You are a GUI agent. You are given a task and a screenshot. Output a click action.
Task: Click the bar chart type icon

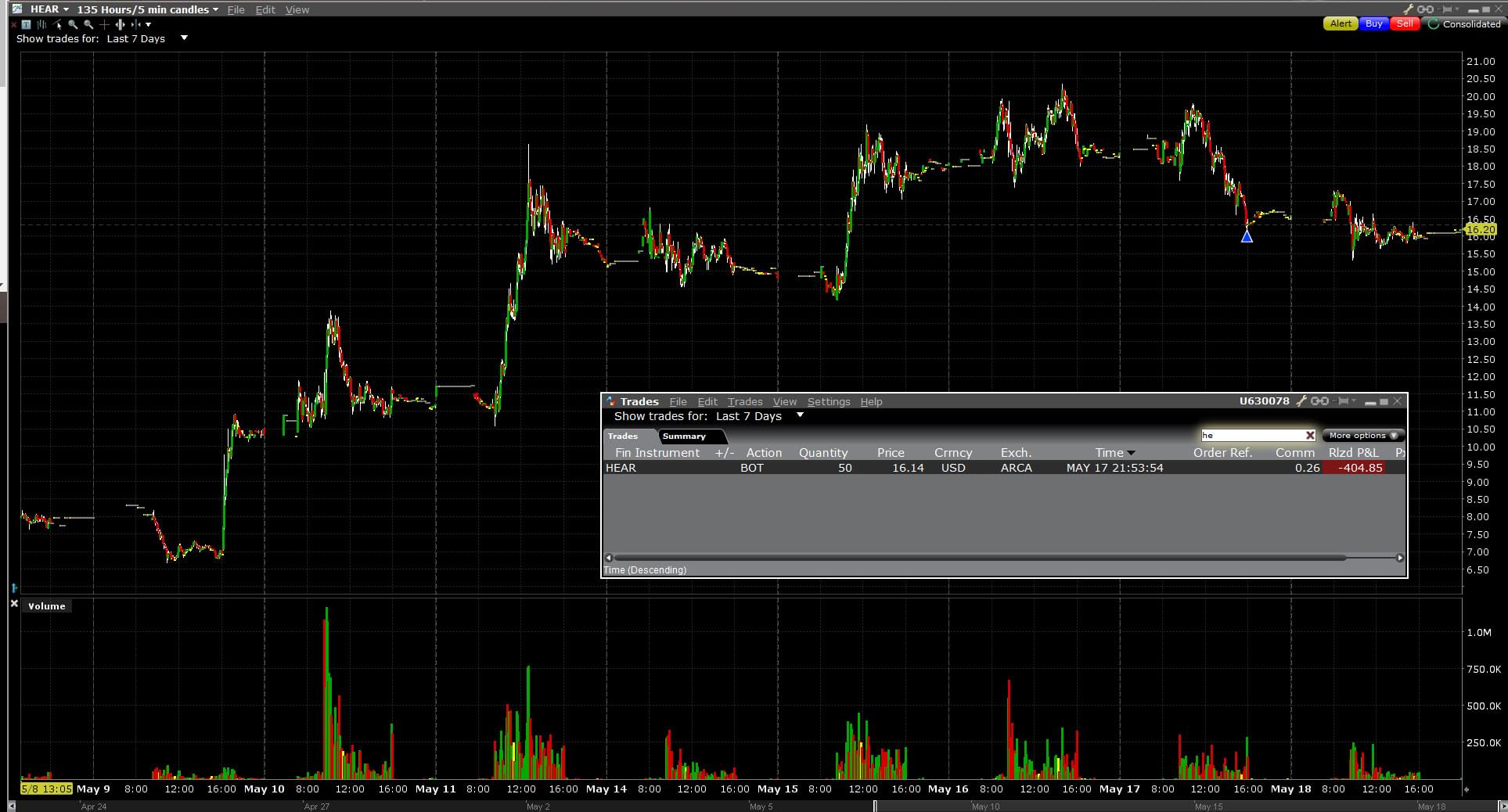click(x=41, y=24)
